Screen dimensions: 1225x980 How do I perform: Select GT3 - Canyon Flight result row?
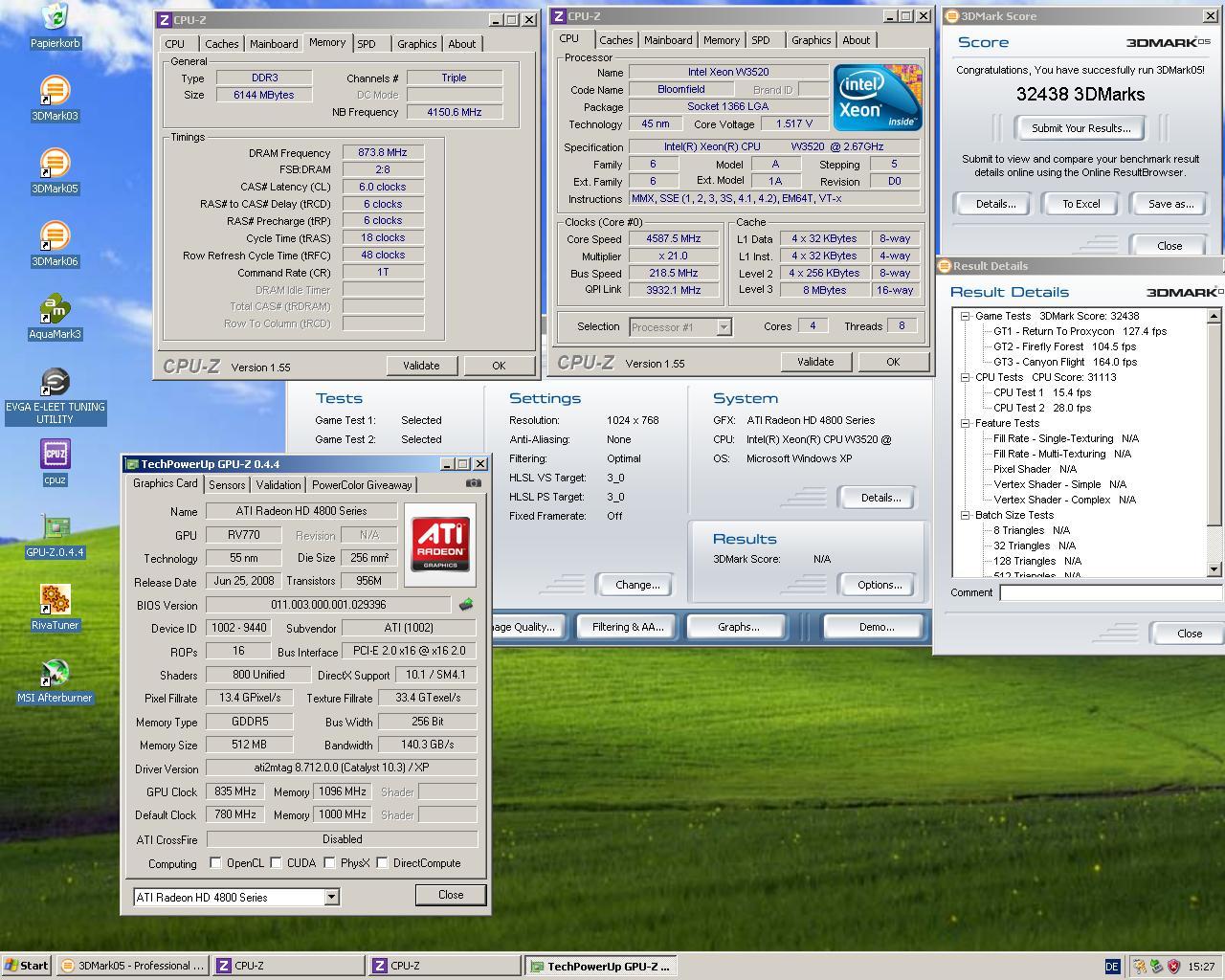point(1065,362)
